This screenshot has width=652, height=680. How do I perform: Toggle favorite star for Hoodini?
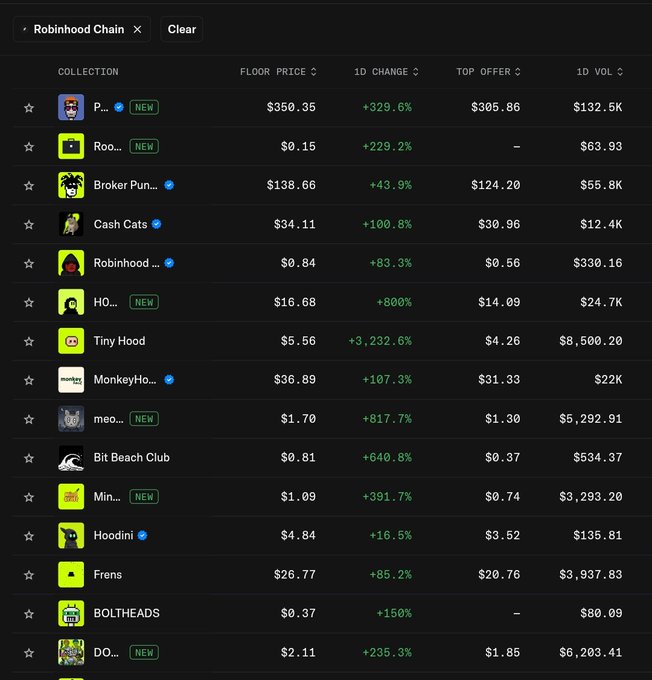coord(29,536)
